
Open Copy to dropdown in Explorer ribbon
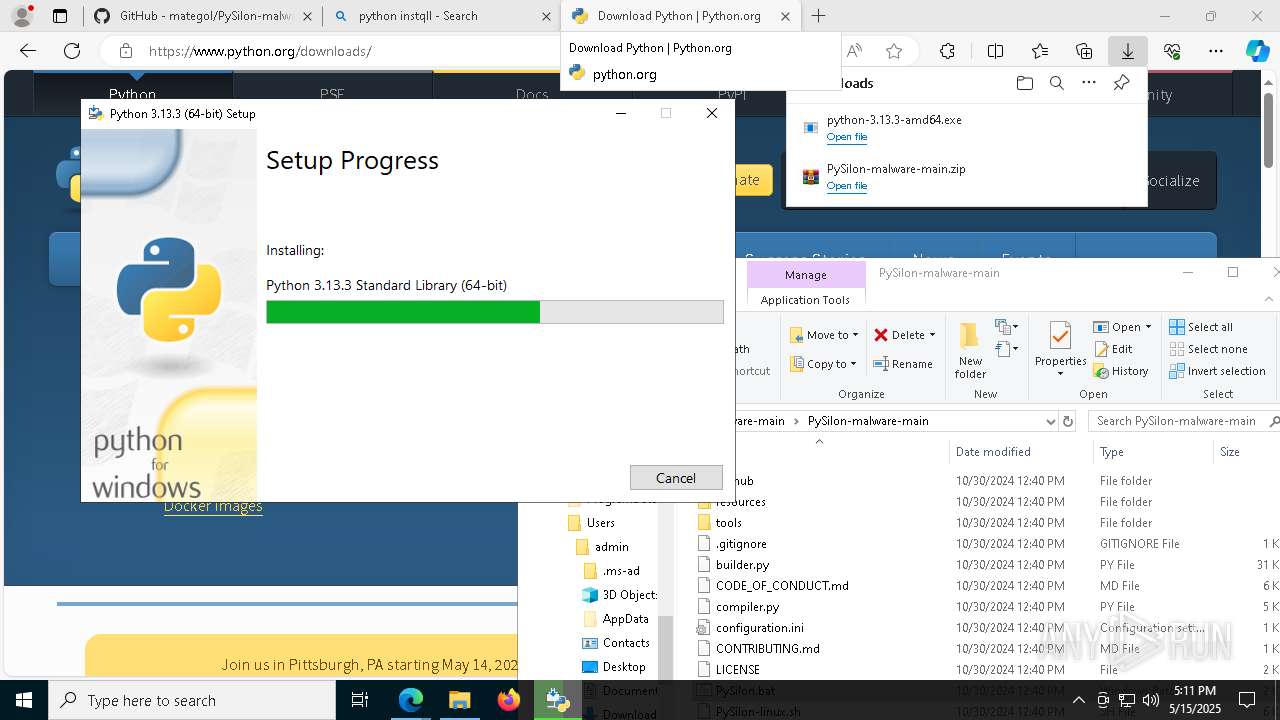pyautogui.click(x=824, y=364)
